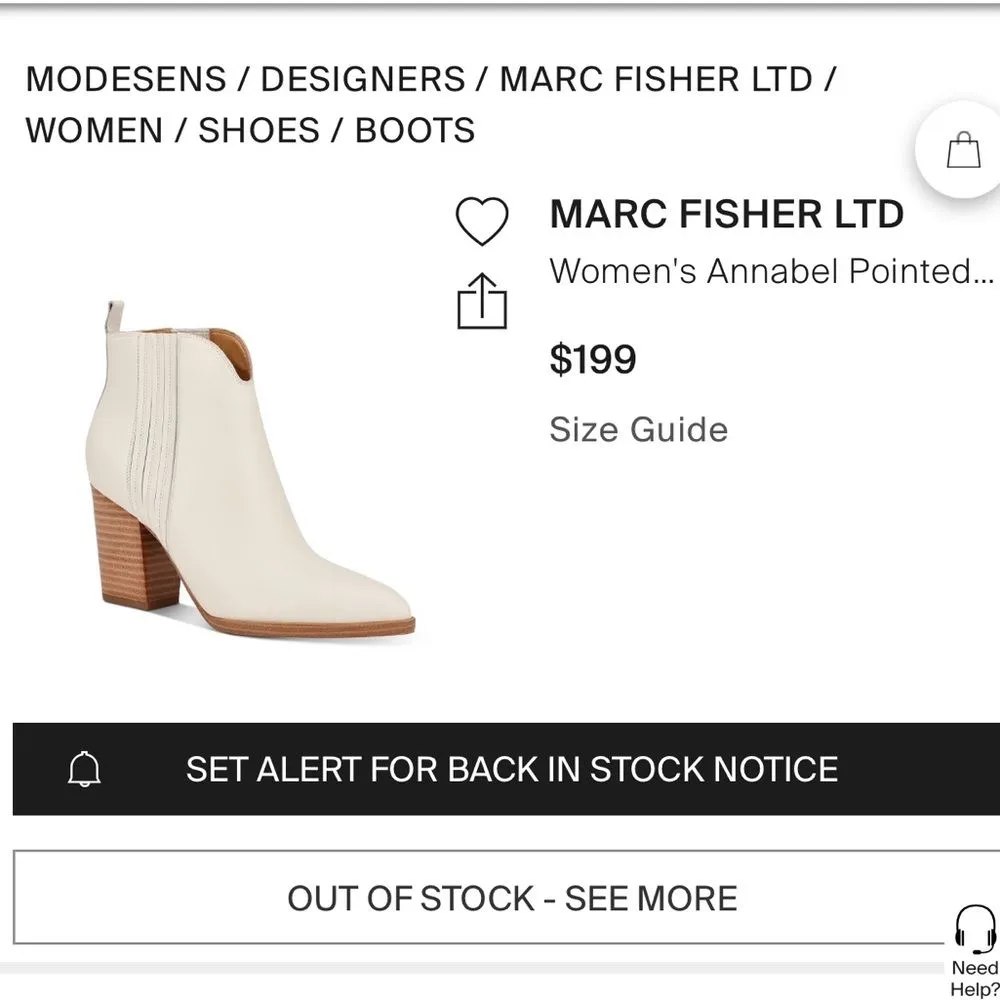Select WOMEN in the breadcrumb path

(96, 131)
